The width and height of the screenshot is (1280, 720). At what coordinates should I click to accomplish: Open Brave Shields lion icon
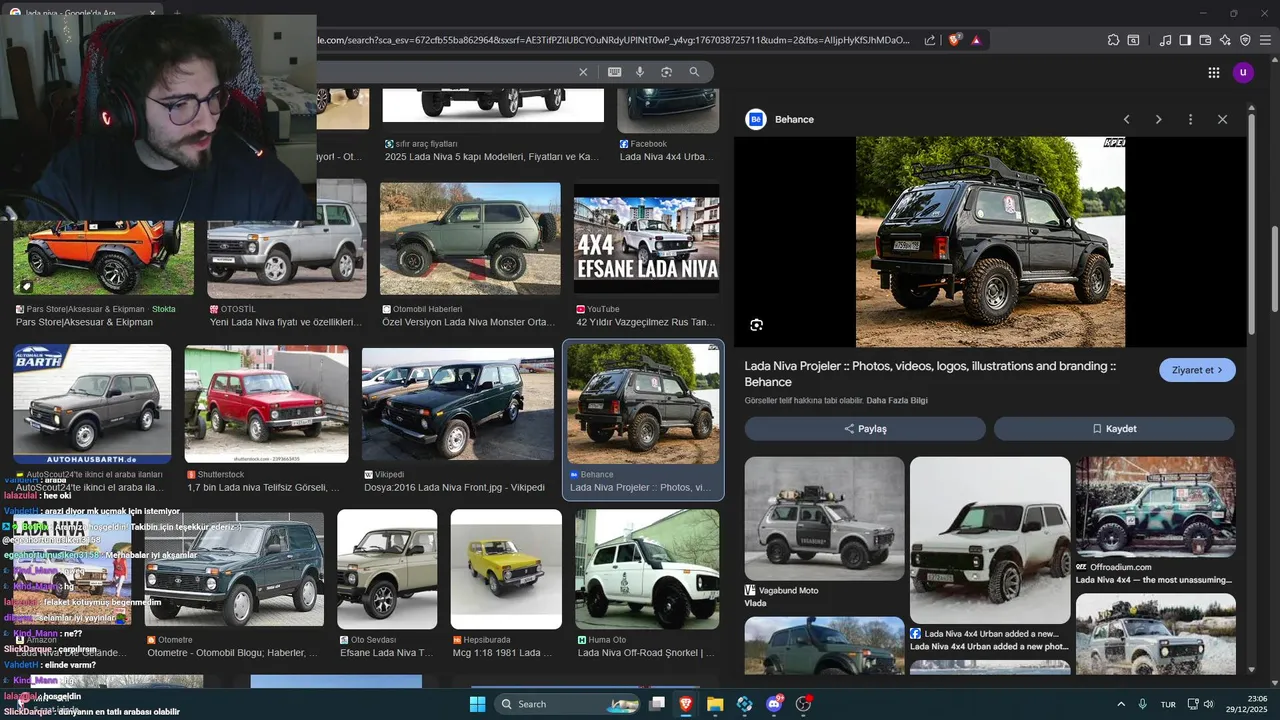point(955,40)
